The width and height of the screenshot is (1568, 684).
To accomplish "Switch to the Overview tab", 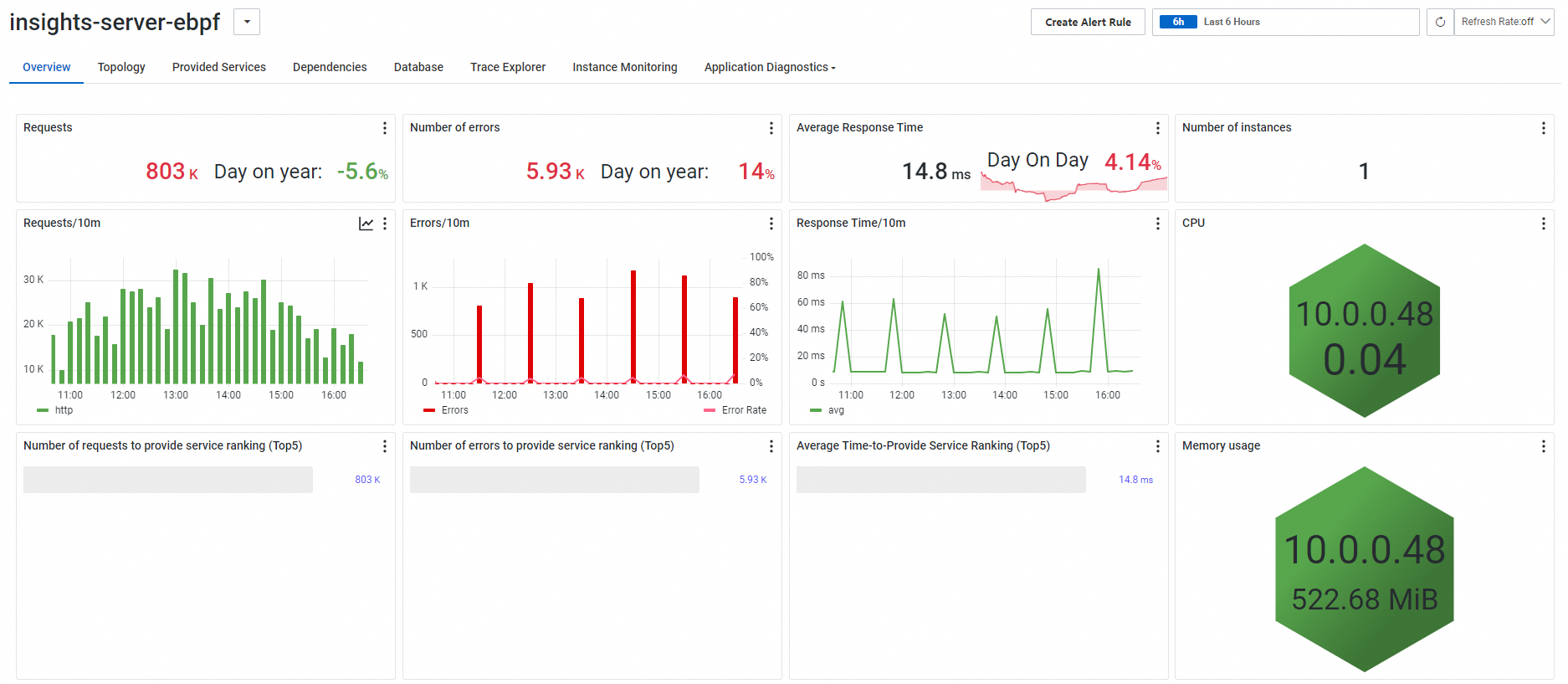I will point(47,67).
